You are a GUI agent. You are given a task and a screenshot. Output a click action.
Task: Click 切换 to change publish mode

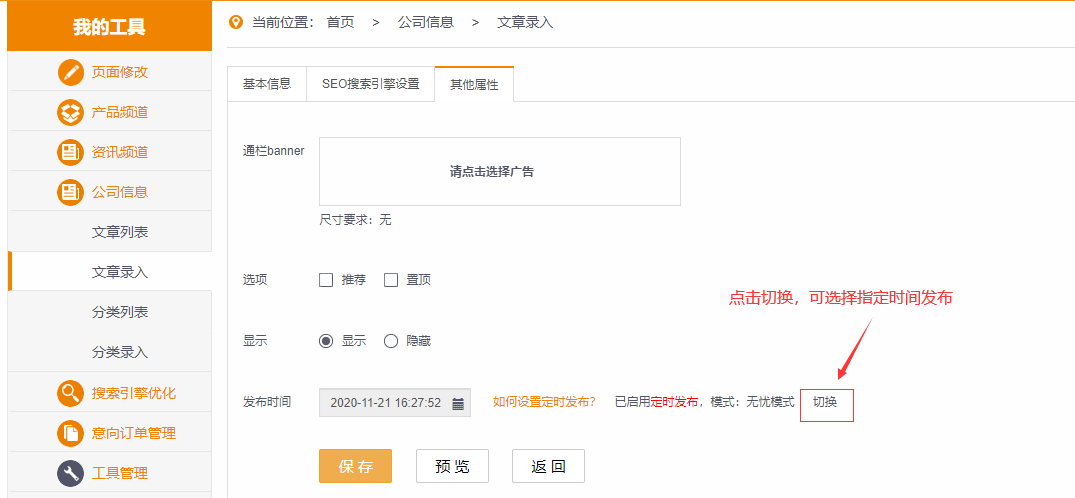825,402
